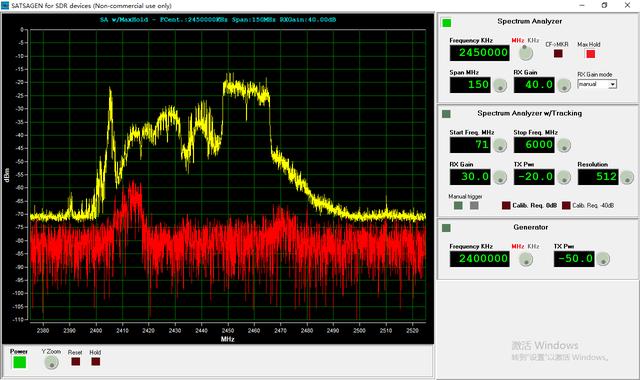Click the analyzer Frequency KHz tuning knob
The width and height of the screenshot is (640, 380).
(x=526, y=53)
